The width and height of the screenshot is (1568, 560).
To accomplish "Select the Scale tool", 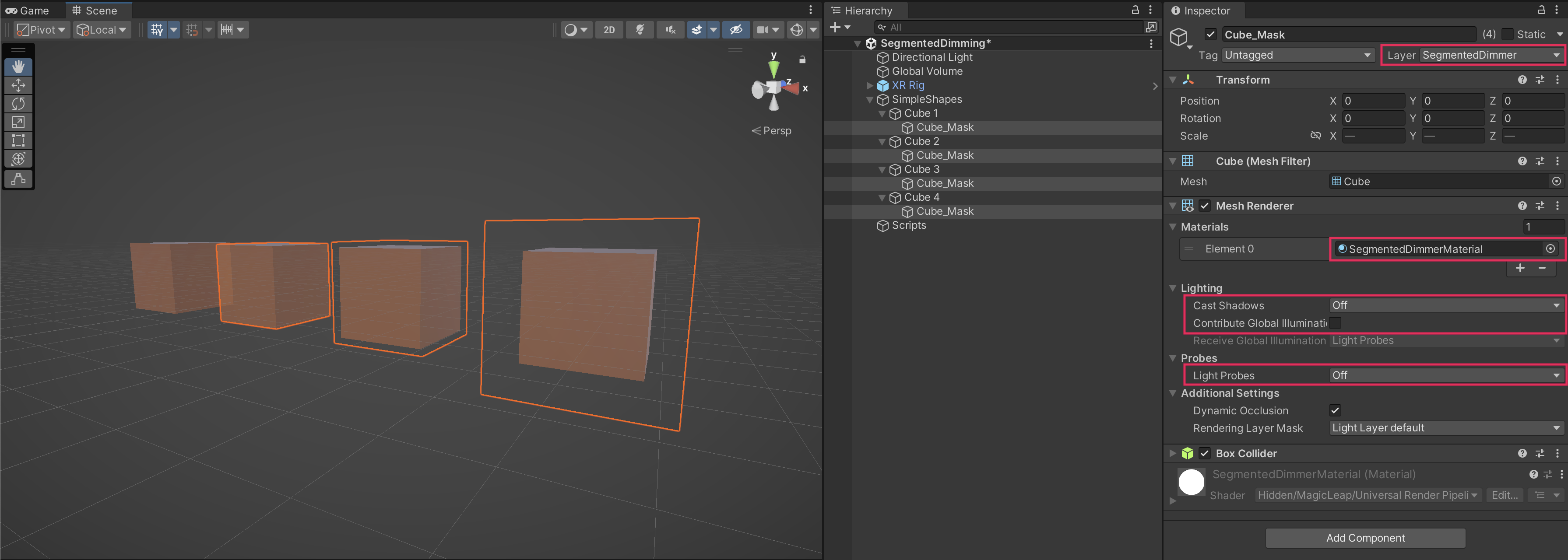I will click(18, 122).
